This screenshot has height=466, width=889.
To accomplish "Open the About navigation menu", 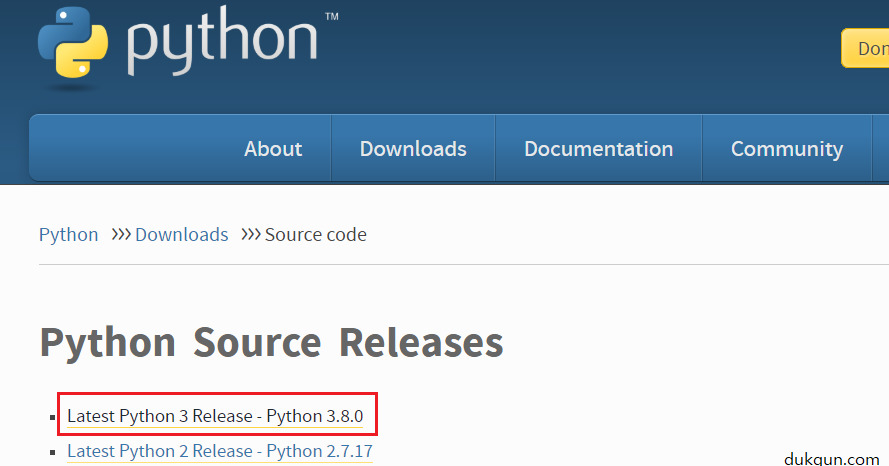I will (273, 149).
